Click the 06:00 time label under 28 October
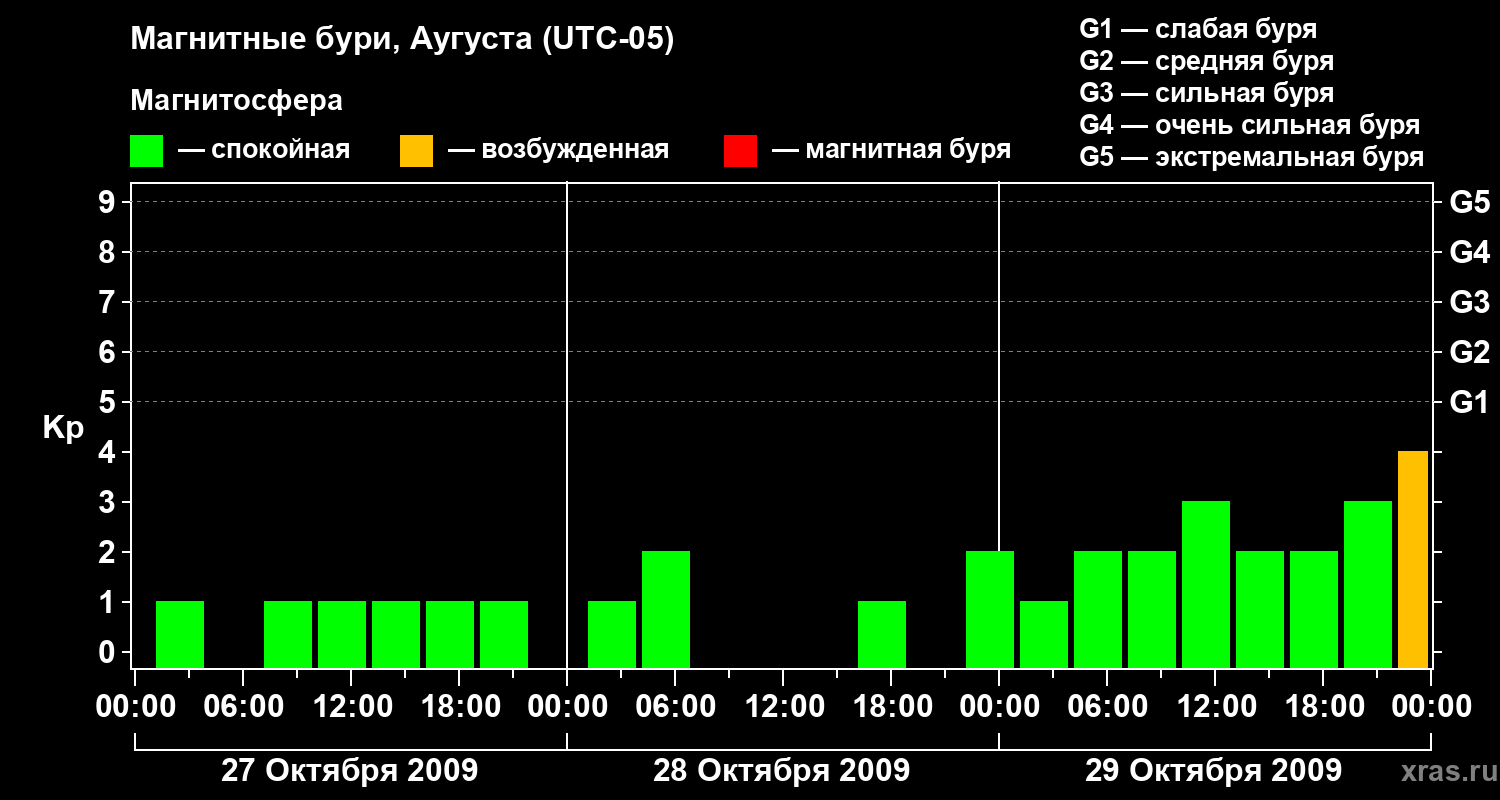This screenshot has height=800, width=1500. (674, 707)
